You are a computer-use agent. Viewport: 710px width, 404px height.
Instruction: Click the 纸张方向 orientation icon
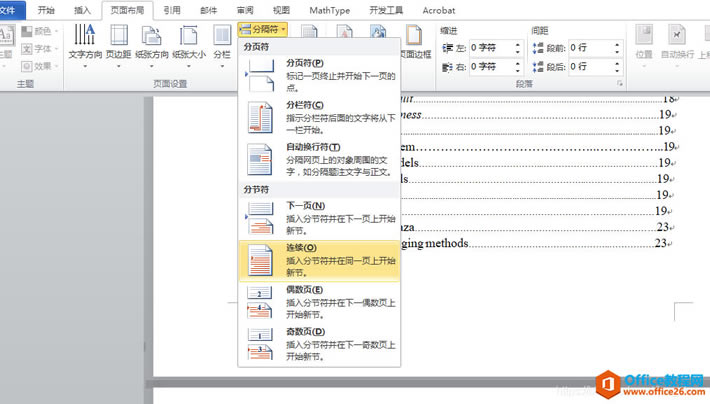click(152, 35)
